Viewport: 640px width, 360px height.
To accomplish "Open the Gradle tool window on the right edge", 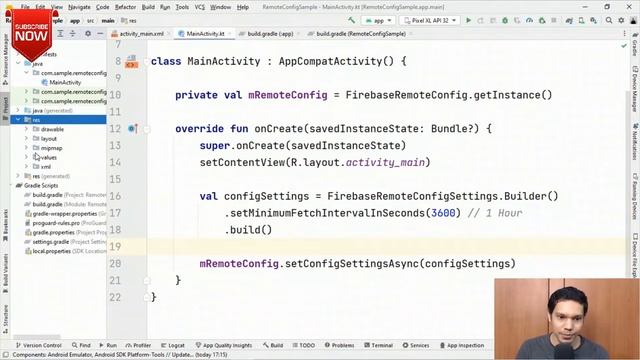I will (x=635, y=45).
